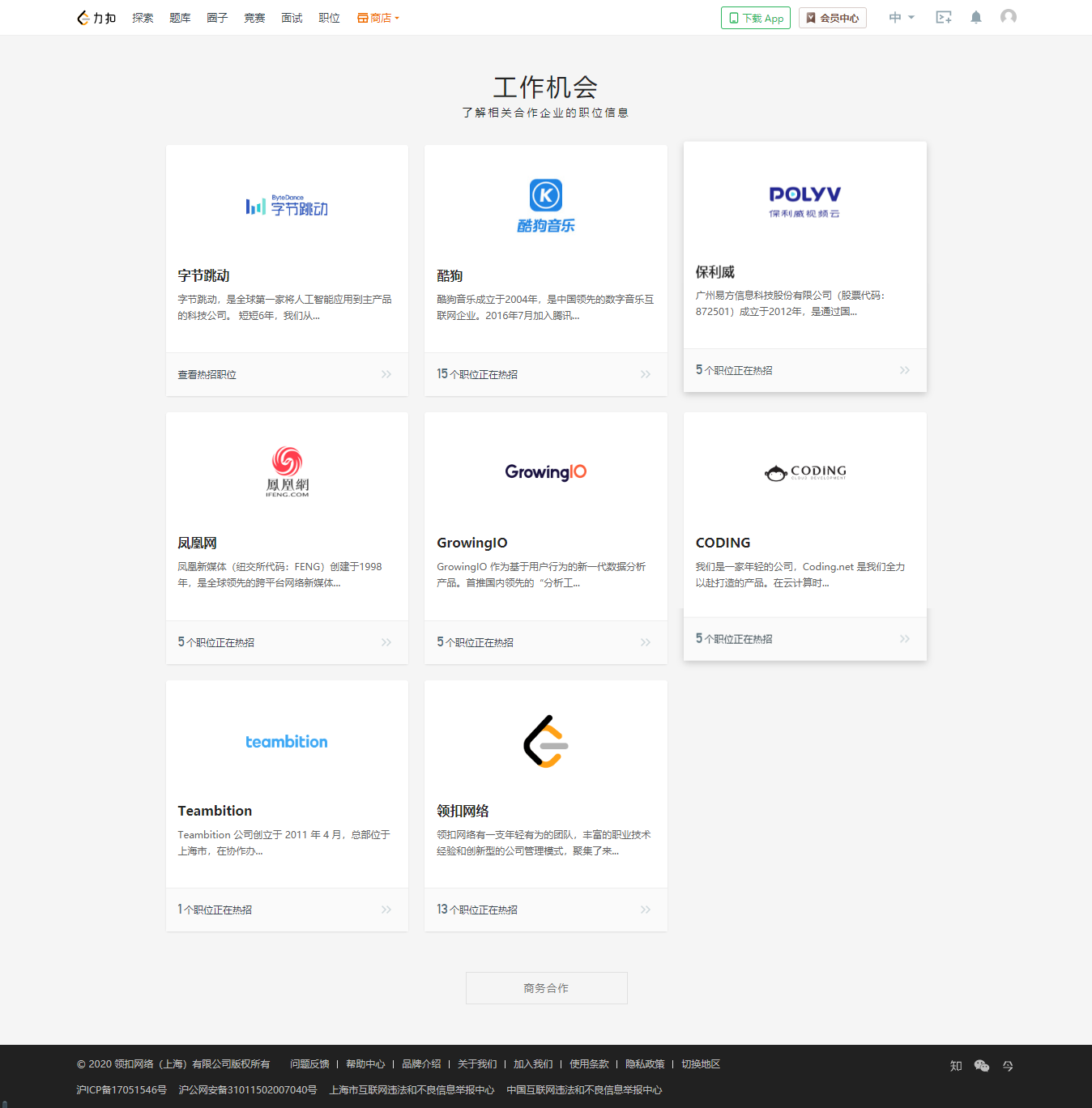Click the 下载 App button
Screen dimensions: 1092x1108
pyautogui.click(x=756, y=18)
